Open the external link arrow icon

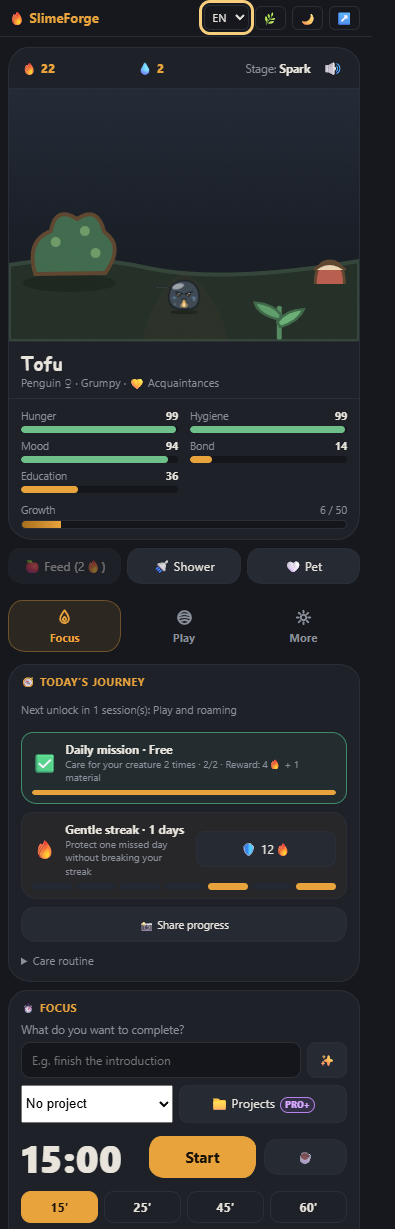[x=344, y=18]
